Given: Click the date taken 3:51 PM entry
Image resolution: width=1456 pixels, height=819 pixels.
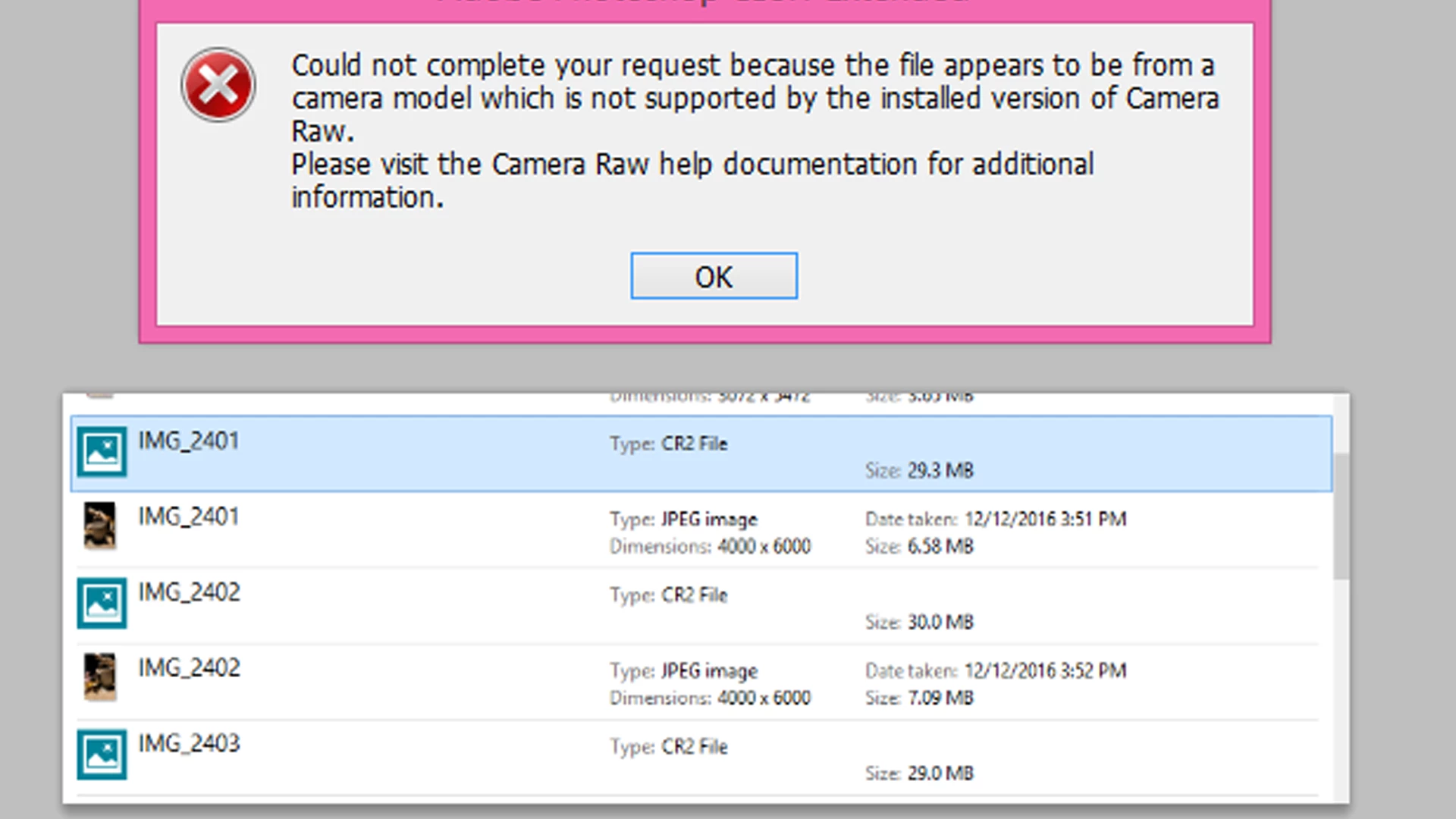Looking at the screenshot, I should click(1044, 519).
